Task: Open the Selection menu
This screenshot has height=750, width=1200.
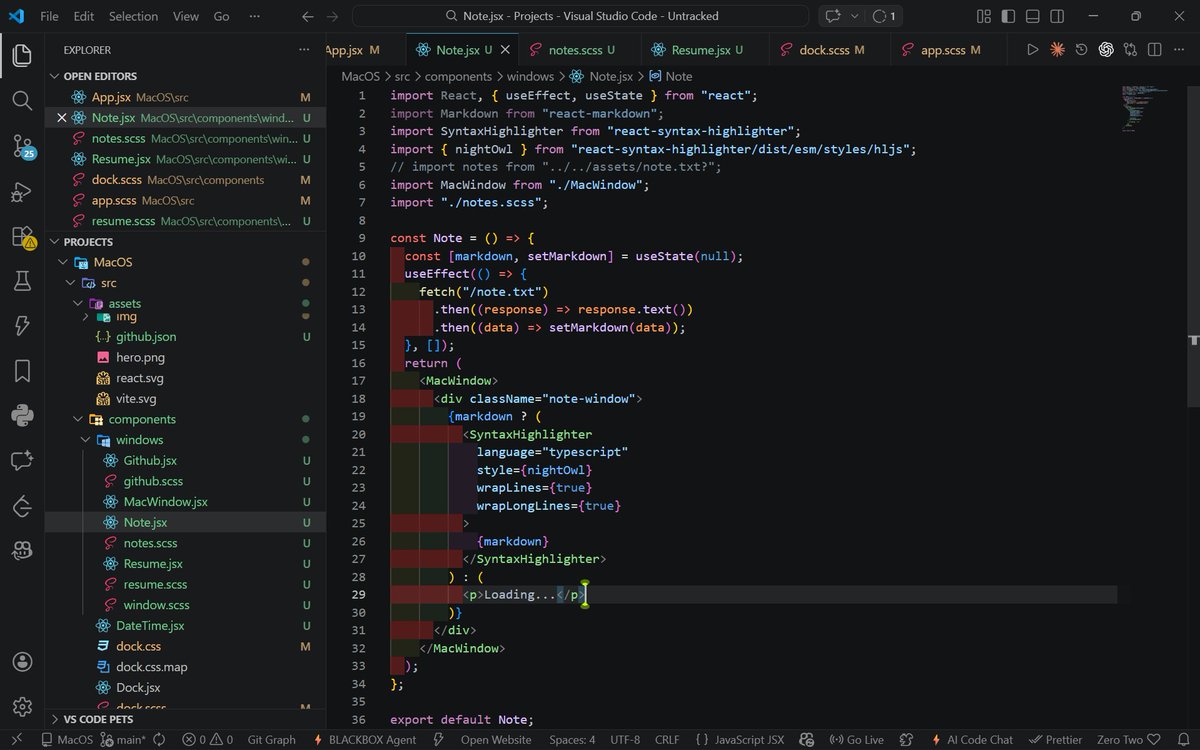Action: pos(133,16)
